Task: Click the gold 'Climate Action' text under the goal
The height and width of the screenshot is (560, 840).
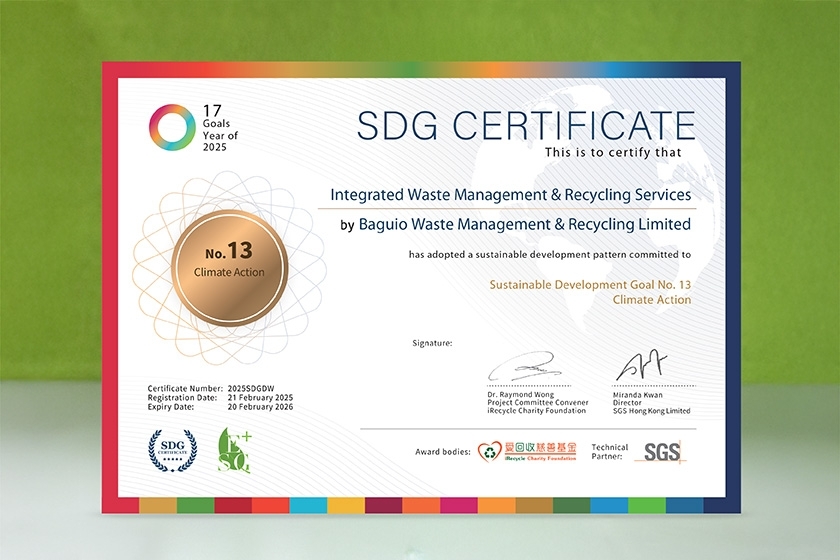Action: coord(651,300)
